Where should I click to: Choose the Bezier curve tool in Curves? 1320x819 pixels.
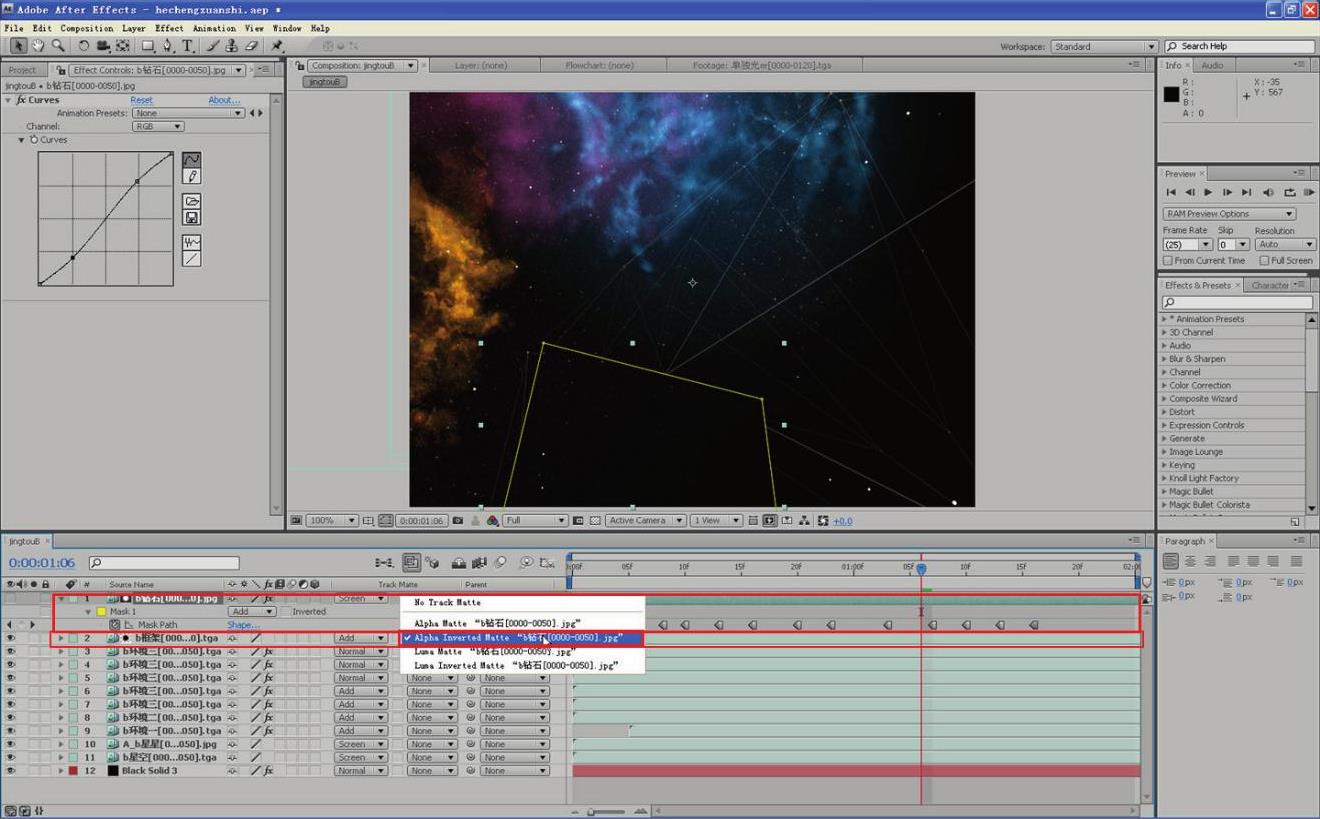pyautogui.click(x=191, y=160)
